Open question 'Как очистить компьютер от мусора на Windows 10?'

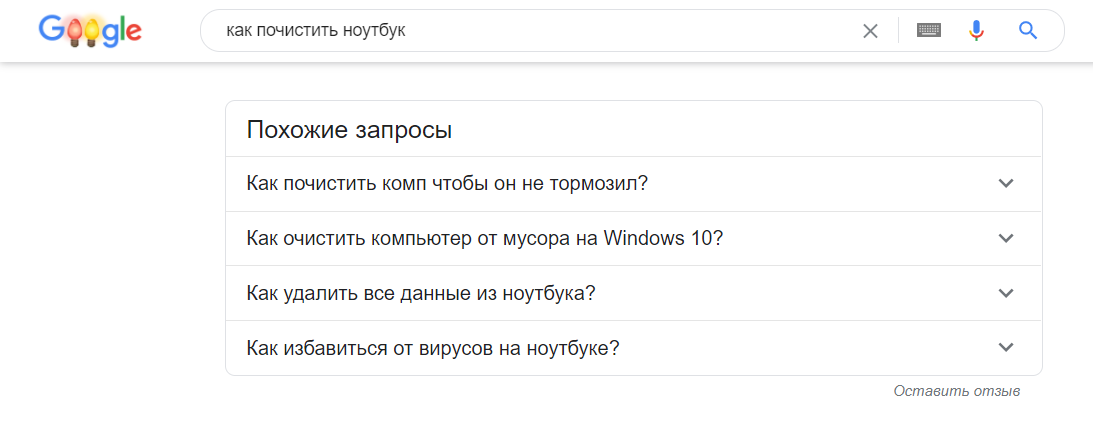coord(484,239)
